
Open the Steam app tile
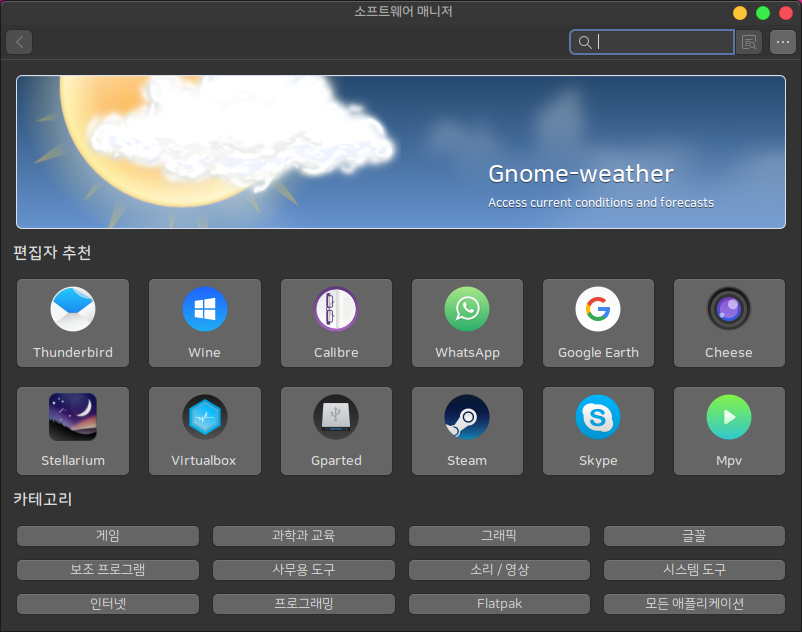click(467, 431)
